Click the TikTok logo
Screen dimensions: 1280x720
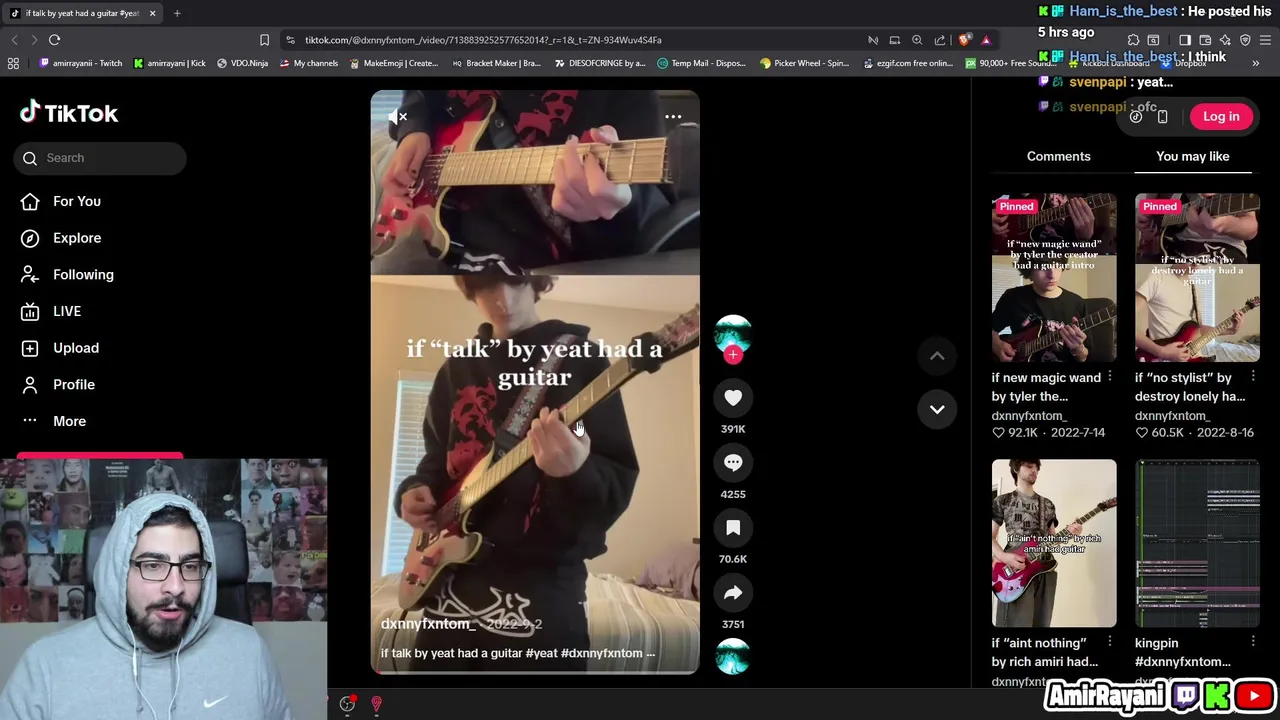coord(69,113)
